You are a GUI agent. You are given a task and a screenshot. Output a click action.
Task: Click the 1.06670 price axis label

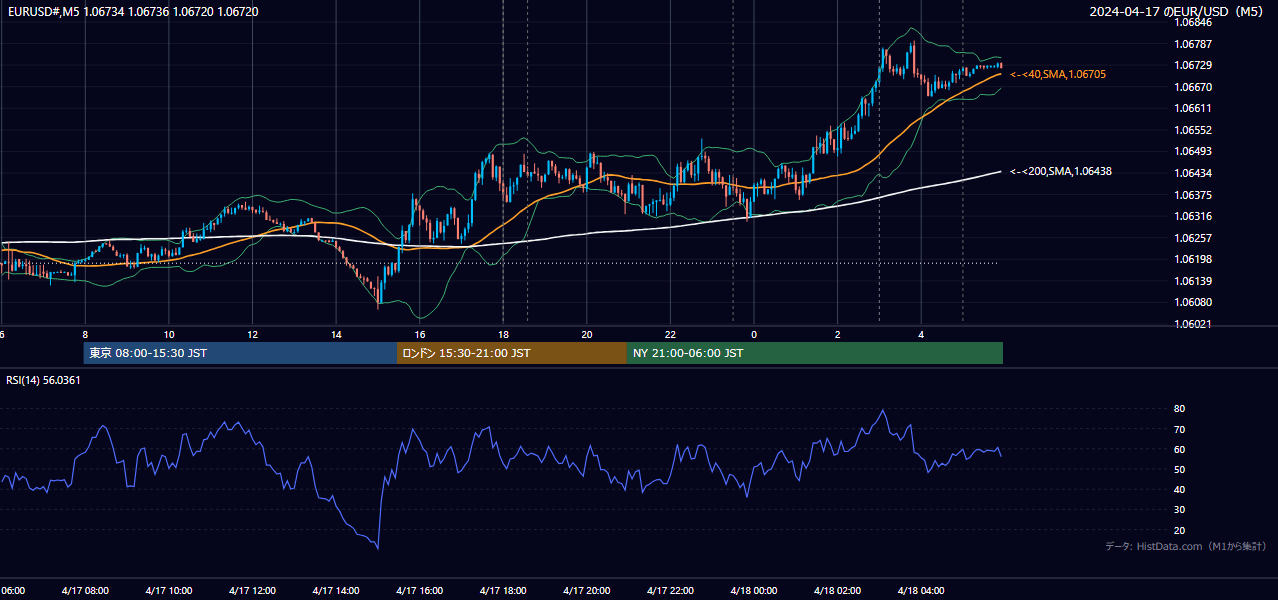point(1193,87)
